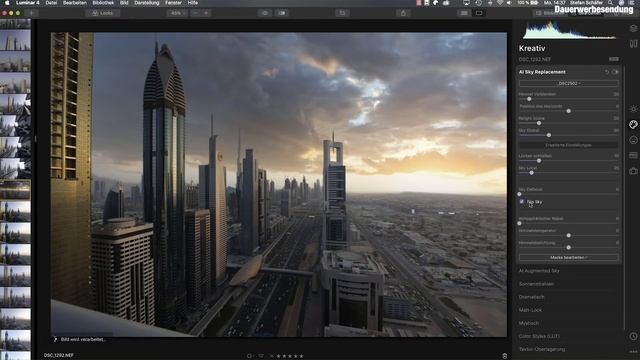Image resolution: width=640 pixels, height=360 pixels.
Task: Open the Hilfe menu
Action: [193, 2]
